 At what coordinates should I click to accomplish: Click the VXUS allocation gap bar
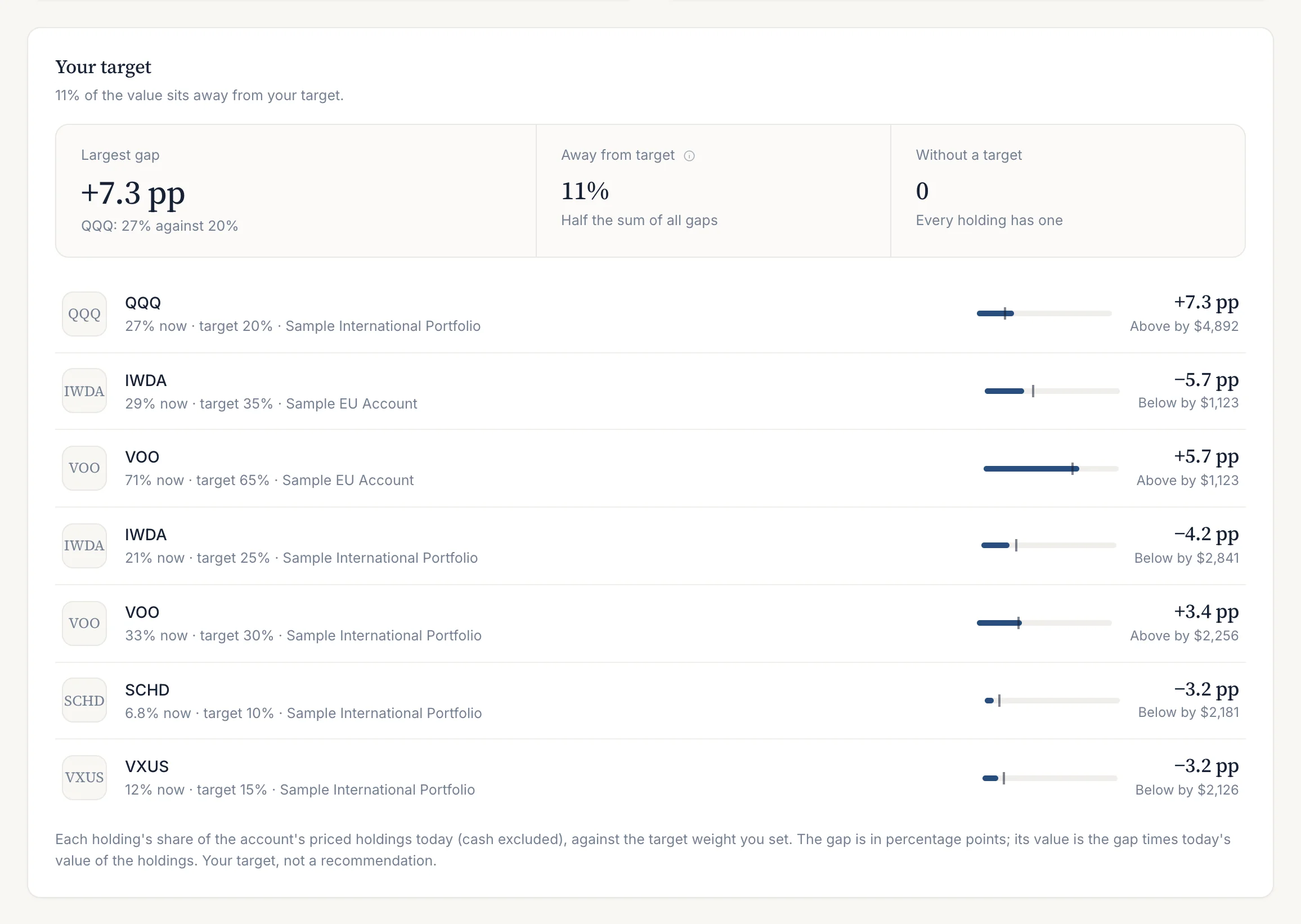(x=1049, y=778)
